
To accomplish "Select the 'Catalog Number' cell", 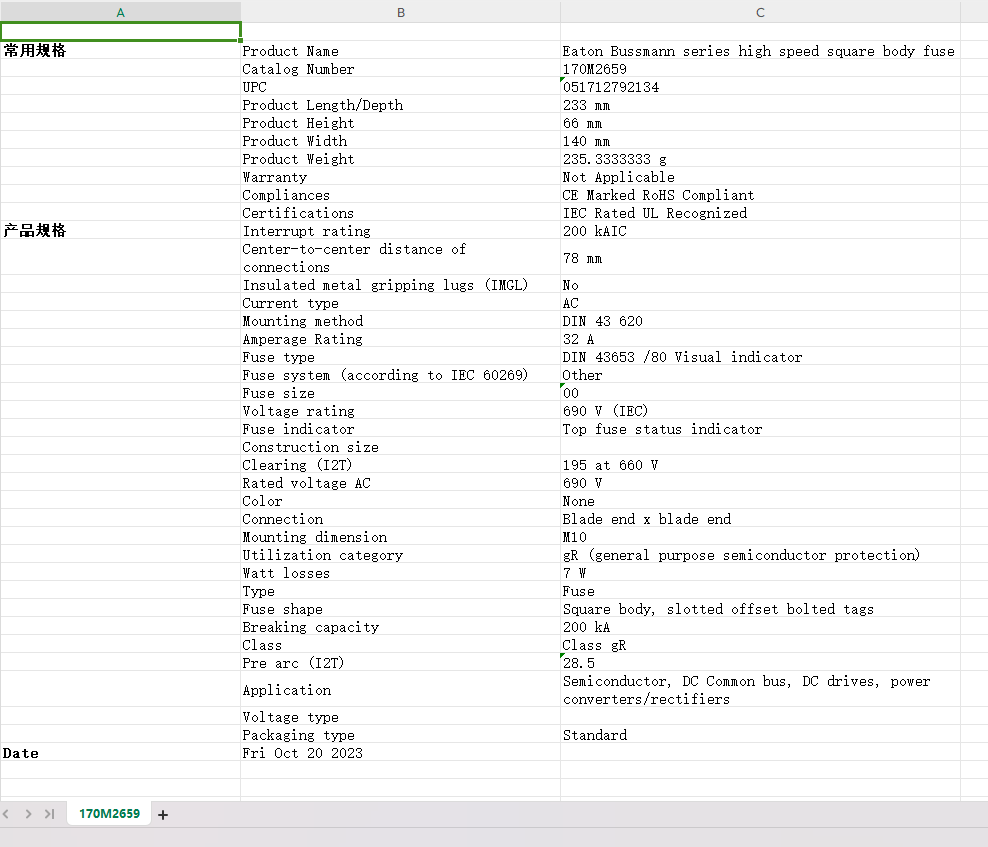I will coord(401,69).
